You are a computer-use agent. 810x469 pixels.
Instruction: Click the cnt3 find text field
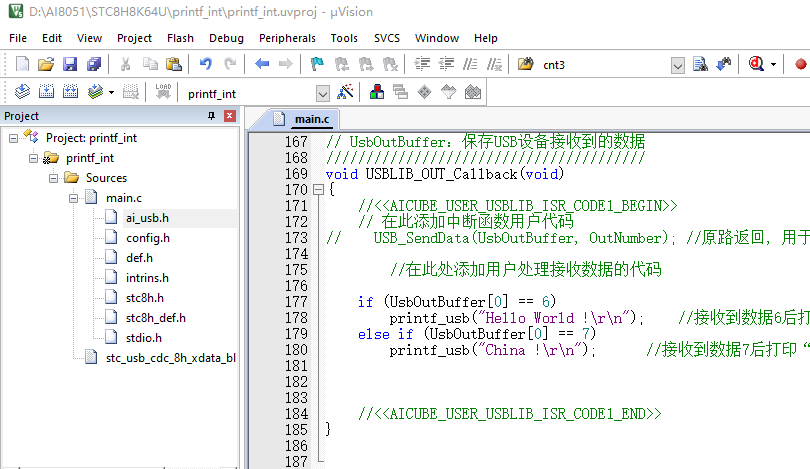tap(604, 65)
